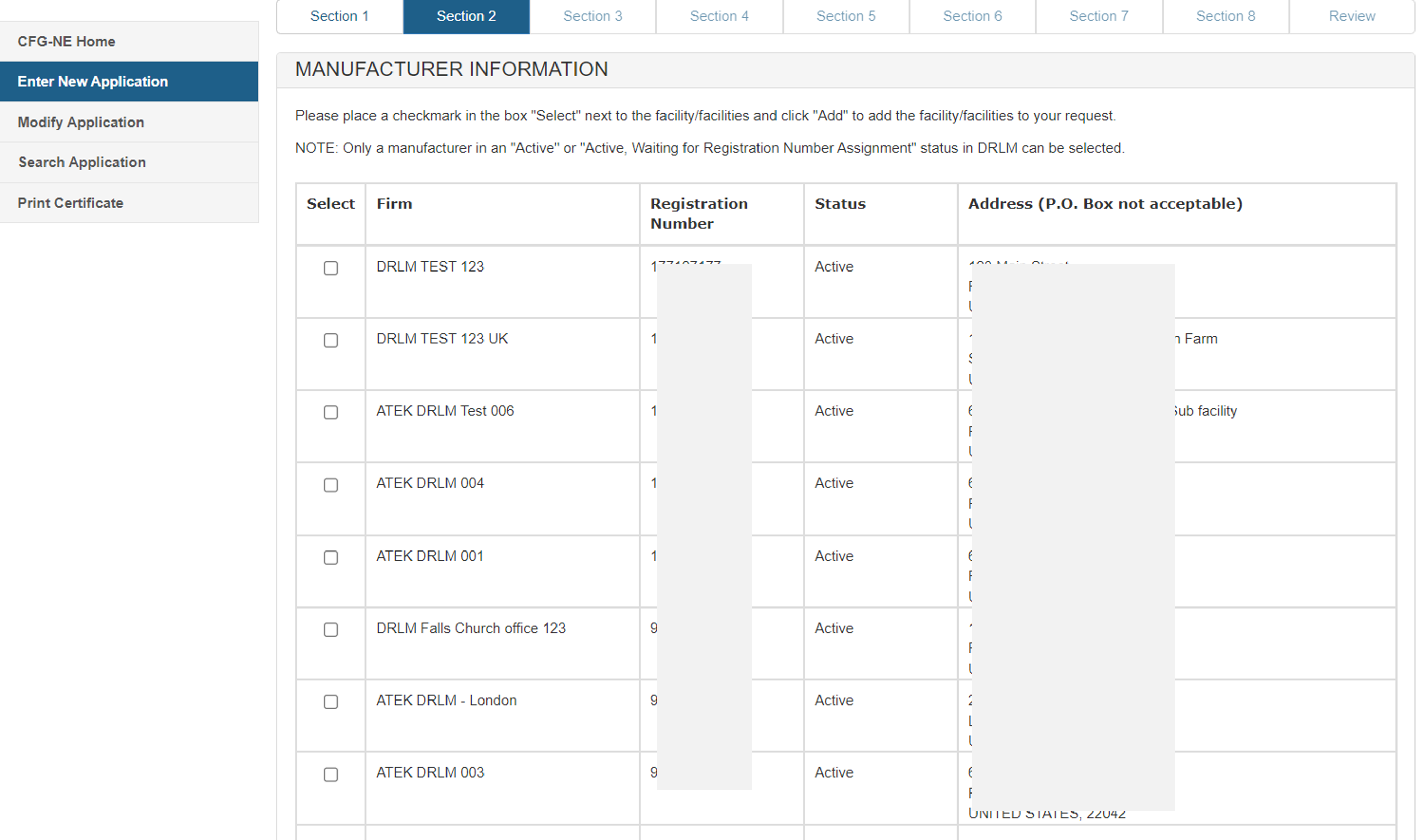This screenshot has width=1424, height=840.
Task: Check the ATEK DRLM 003 checkbox
Action: tap(331, 774)
